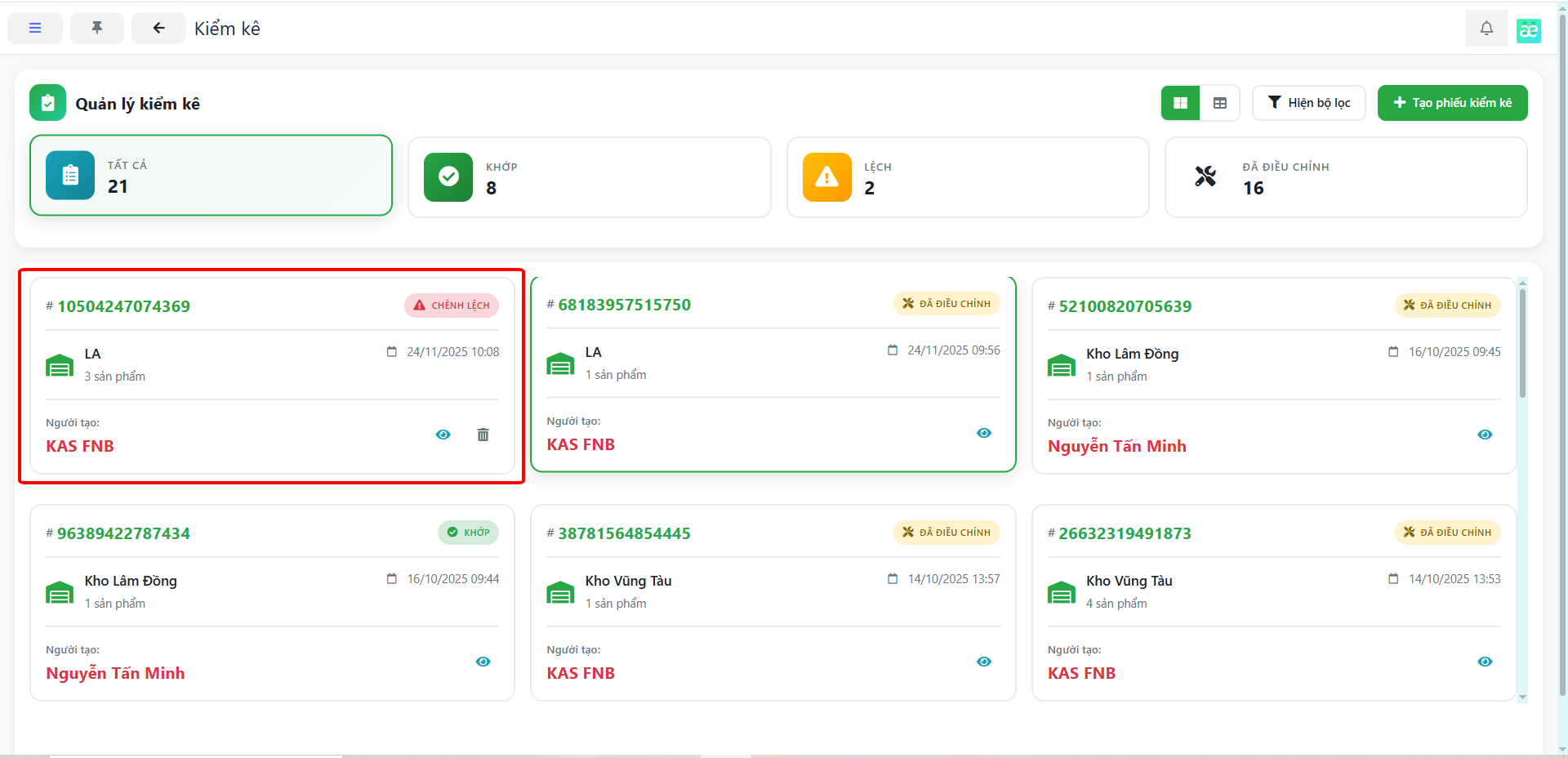View details of record 68183957515750
Viewport: 1568px width, 758px height.
pyautogui.click(x=984, y=433)
